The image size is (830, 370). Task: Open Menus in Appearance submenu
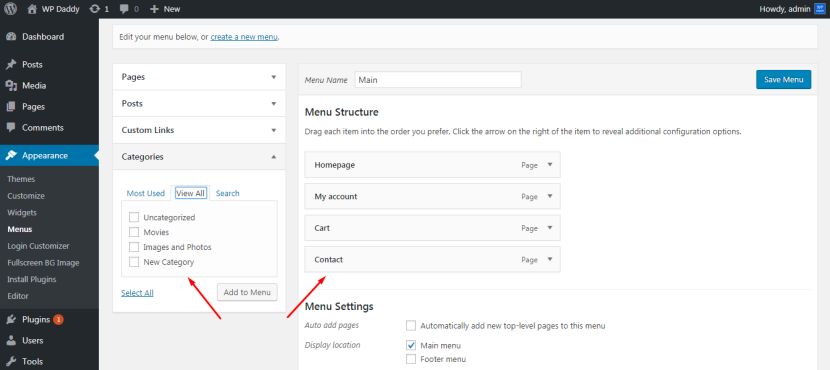coord(20,229)
